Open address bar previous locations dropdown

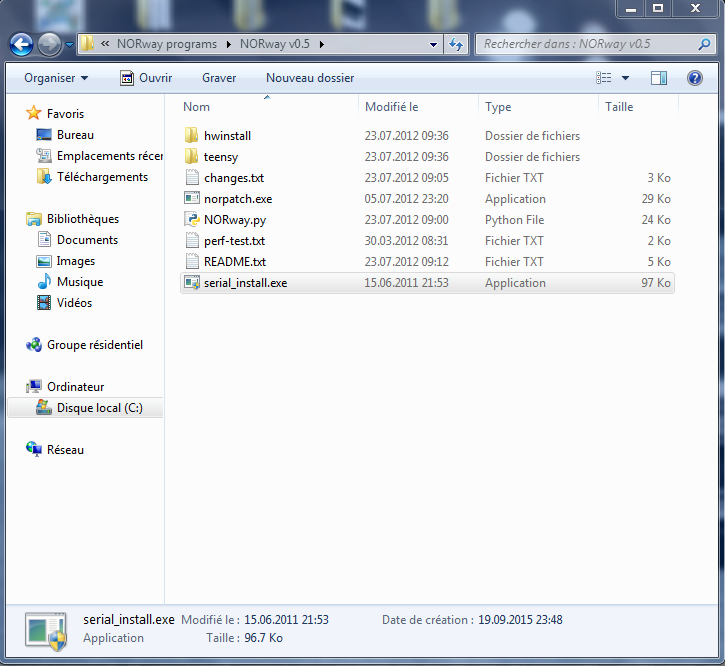[433, 44]
